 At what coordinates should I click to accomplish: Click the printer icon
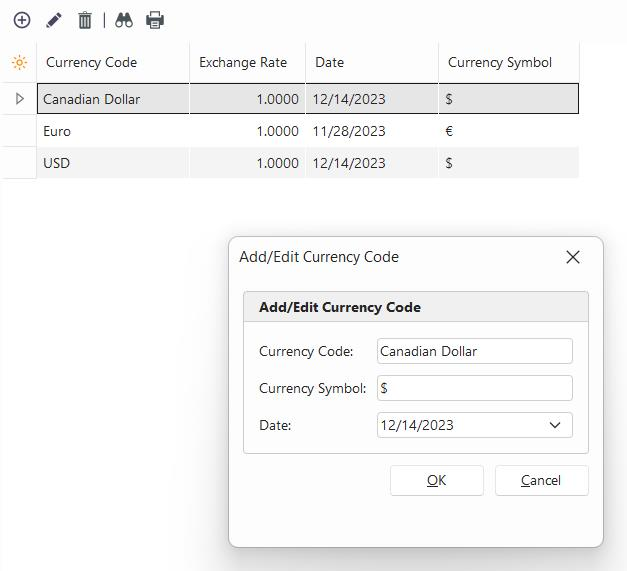[155, 20]
